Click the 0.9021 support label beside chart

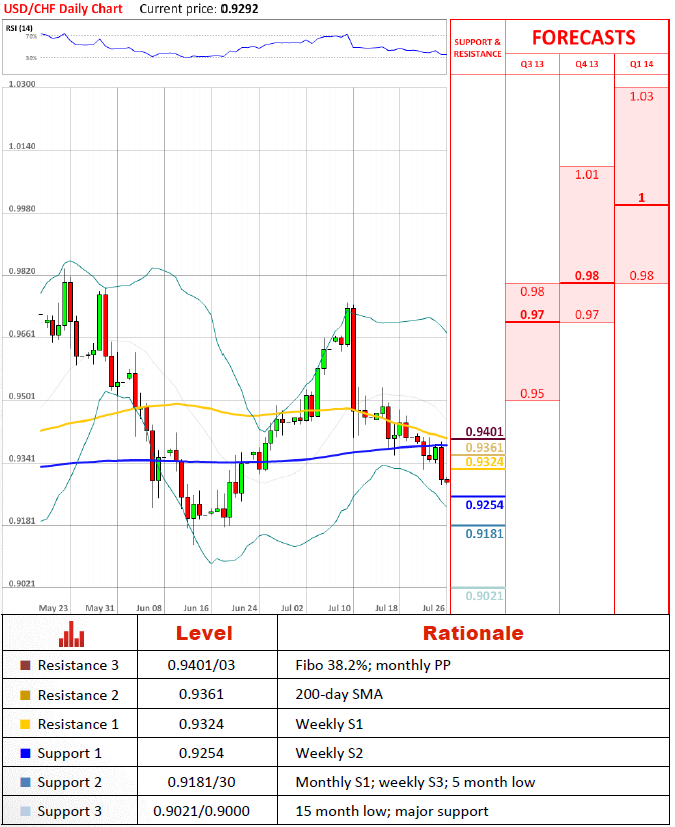click(484, 596)
